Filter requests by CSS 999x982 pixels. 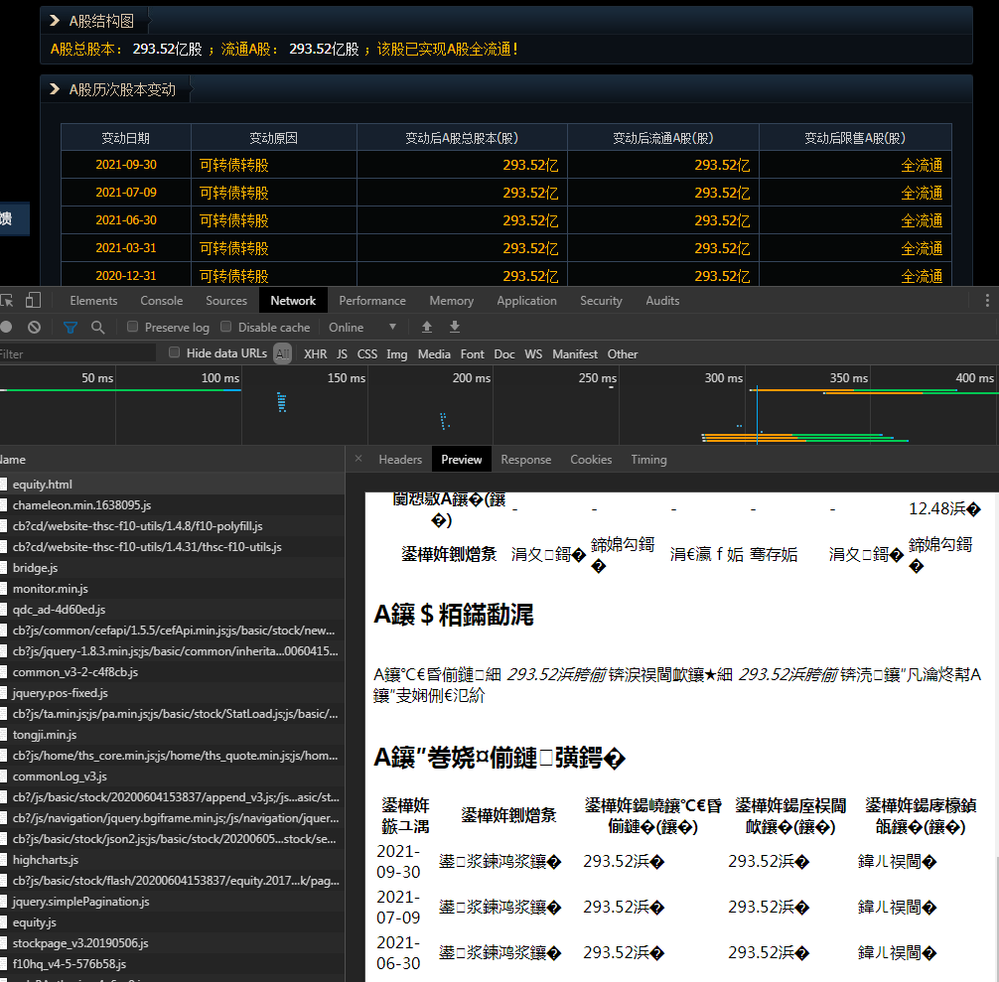tap(367, 354)
